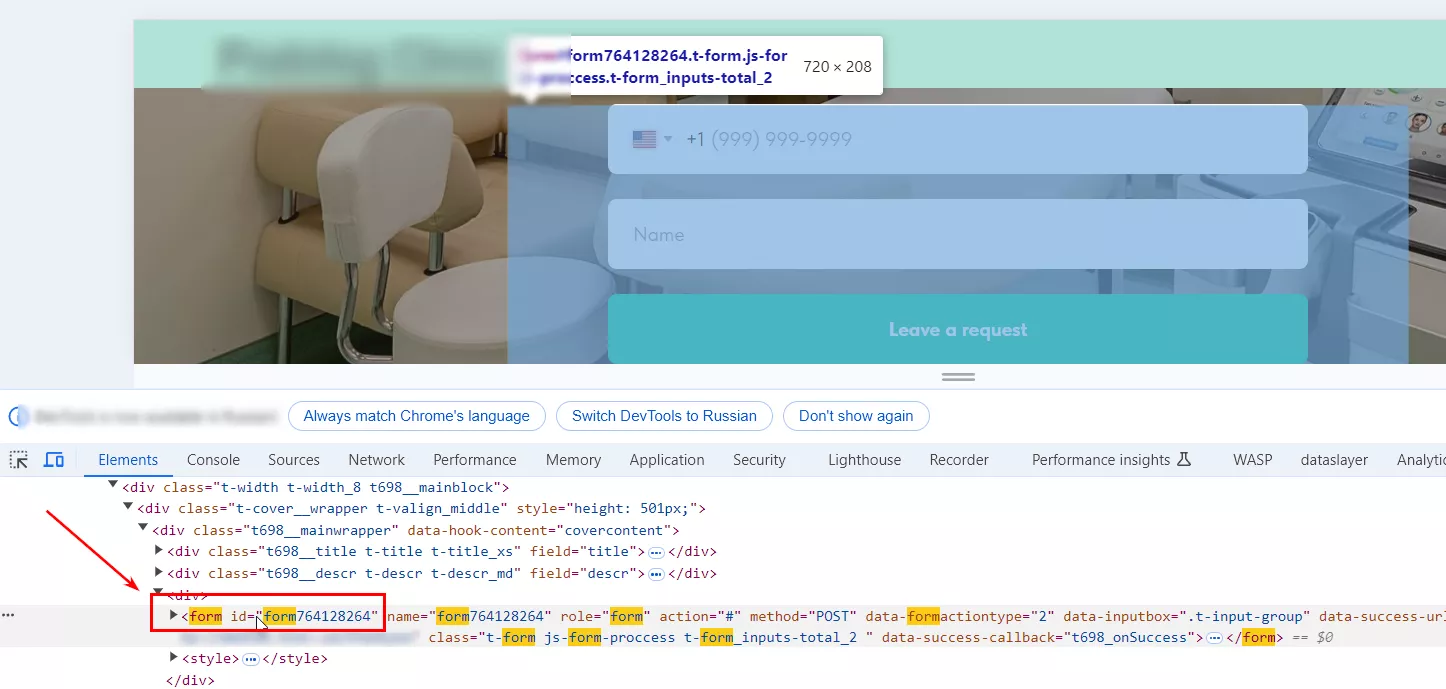Open the country code dropdown arrow
1446x689 pixels.
point(668,140)
